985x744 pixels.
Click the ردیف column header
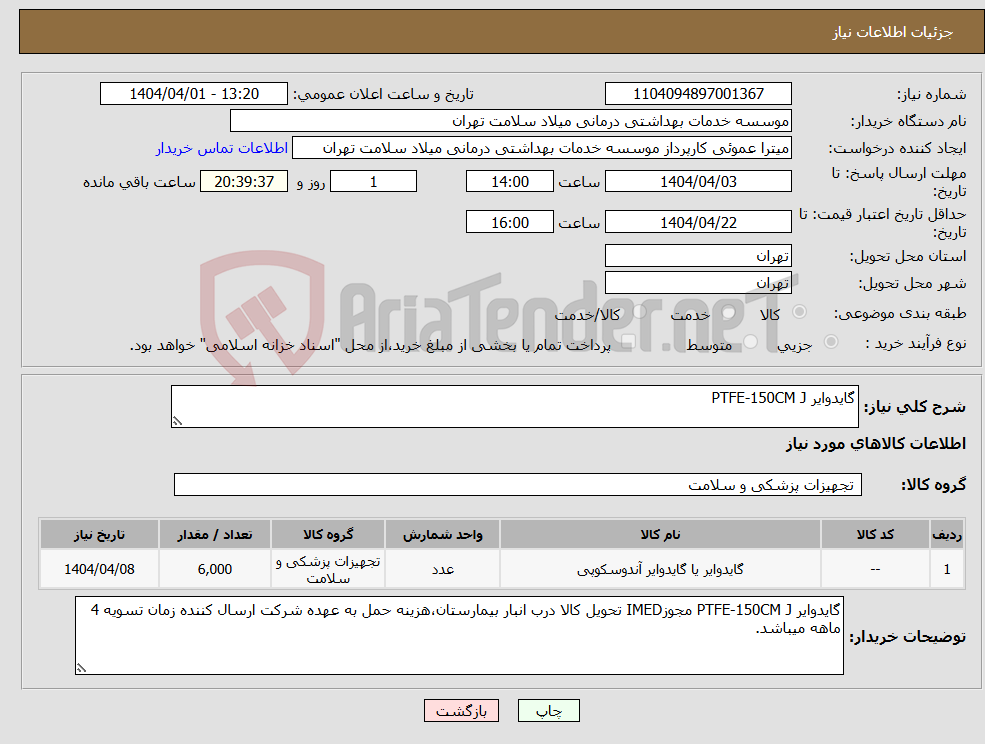point(947,535)
